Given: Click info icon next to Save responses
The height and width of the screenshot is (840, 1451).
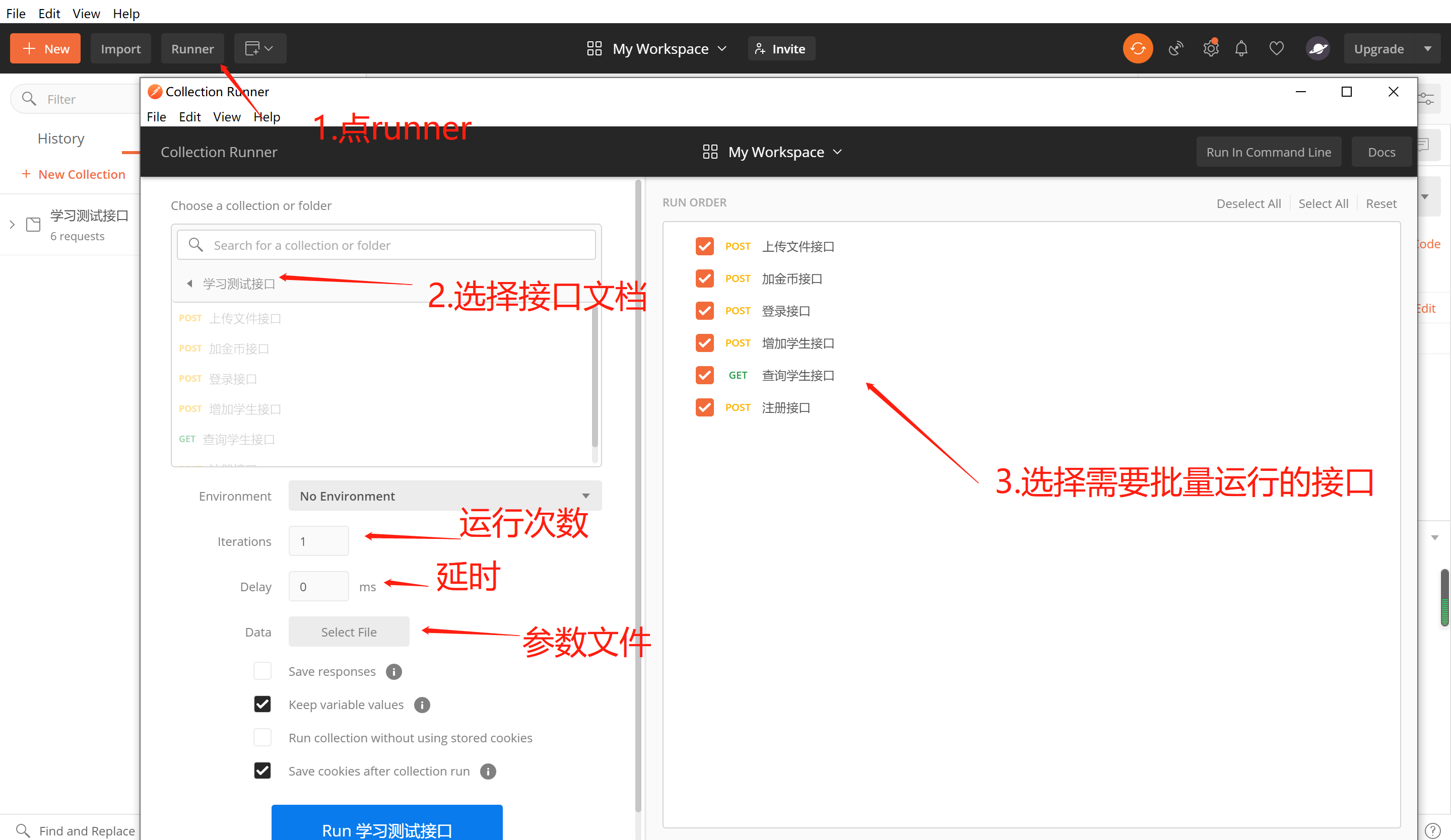Looking at the screenshot, I should coord(394,671).
